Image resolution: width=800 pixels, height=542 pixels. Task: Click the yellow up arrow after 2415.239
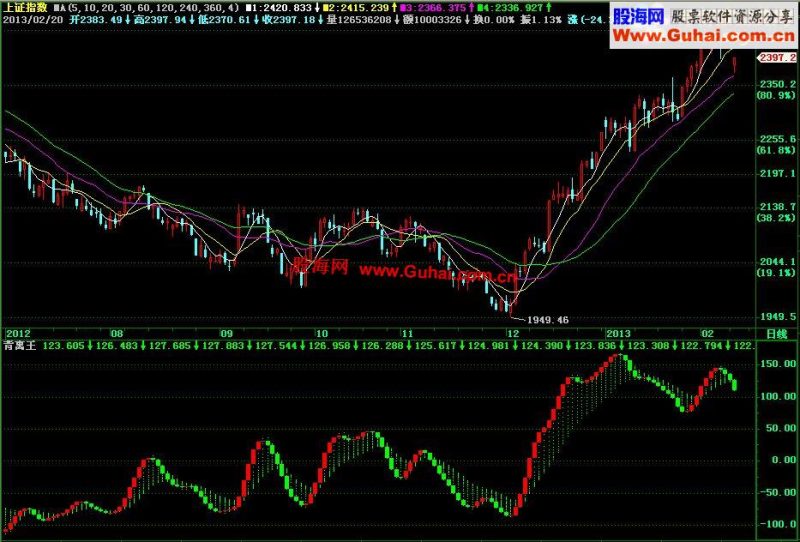(394, 8)
